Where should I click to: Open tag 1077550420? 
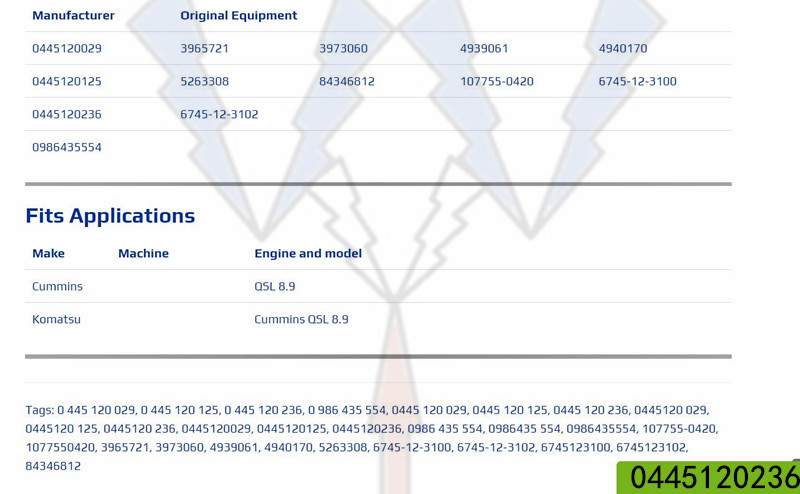pyautogui.click(x=60, y=448)
